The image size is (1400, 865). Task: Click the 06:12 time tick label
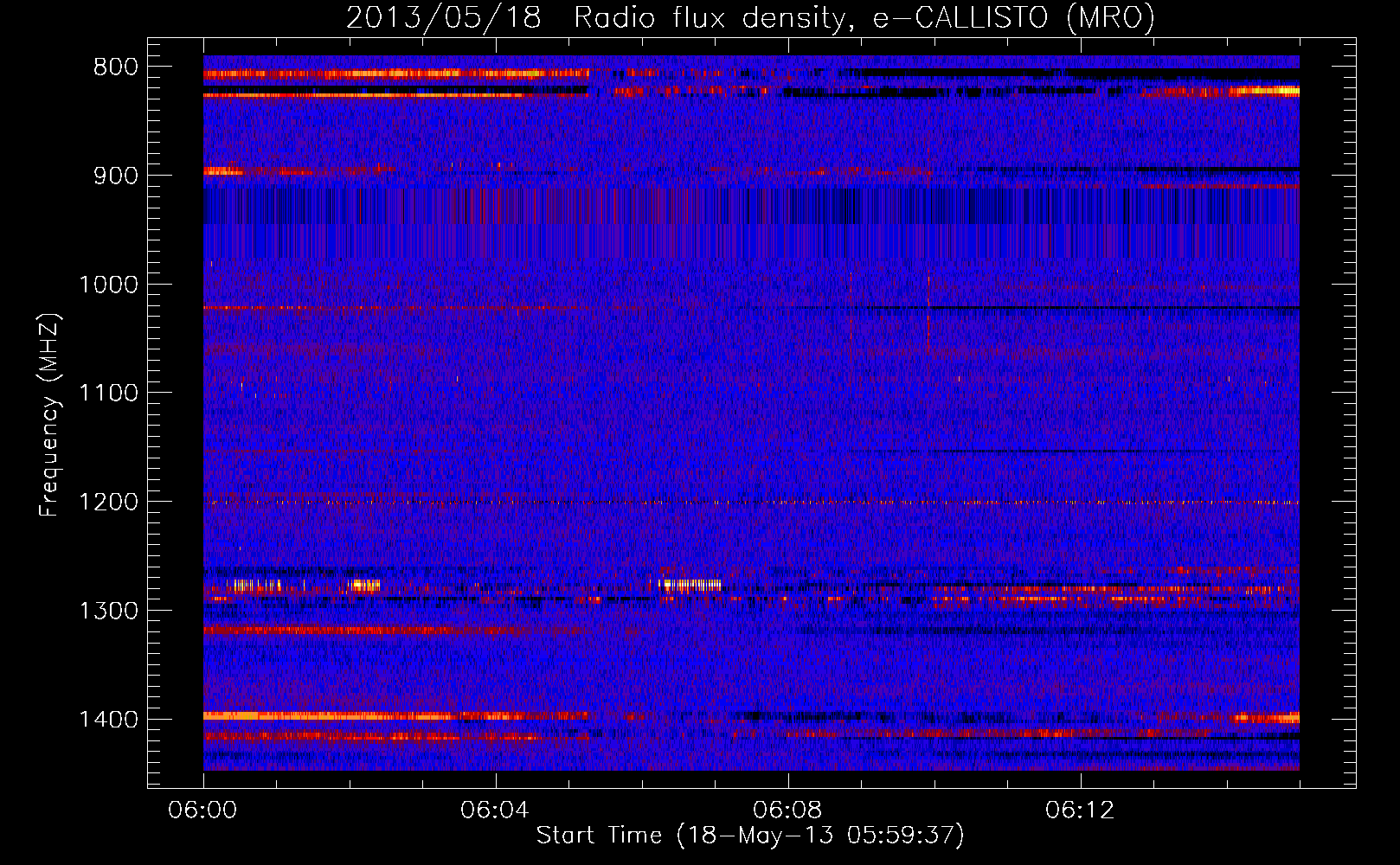[x=1080, y=811]
